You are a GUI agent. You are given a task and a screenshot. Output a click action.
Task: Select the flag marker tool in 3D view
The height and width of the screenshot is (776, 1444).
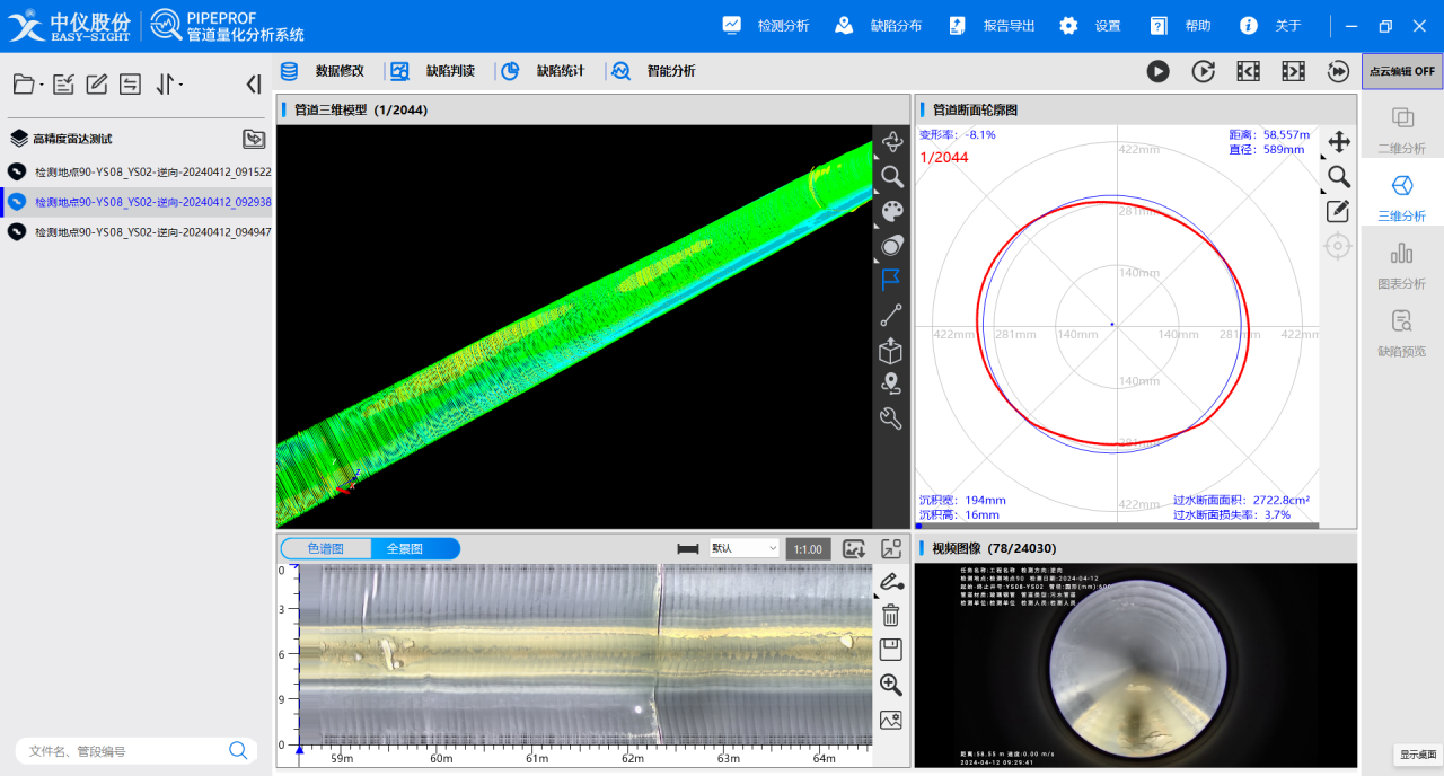pyautogui.click(x=891, y=280)
